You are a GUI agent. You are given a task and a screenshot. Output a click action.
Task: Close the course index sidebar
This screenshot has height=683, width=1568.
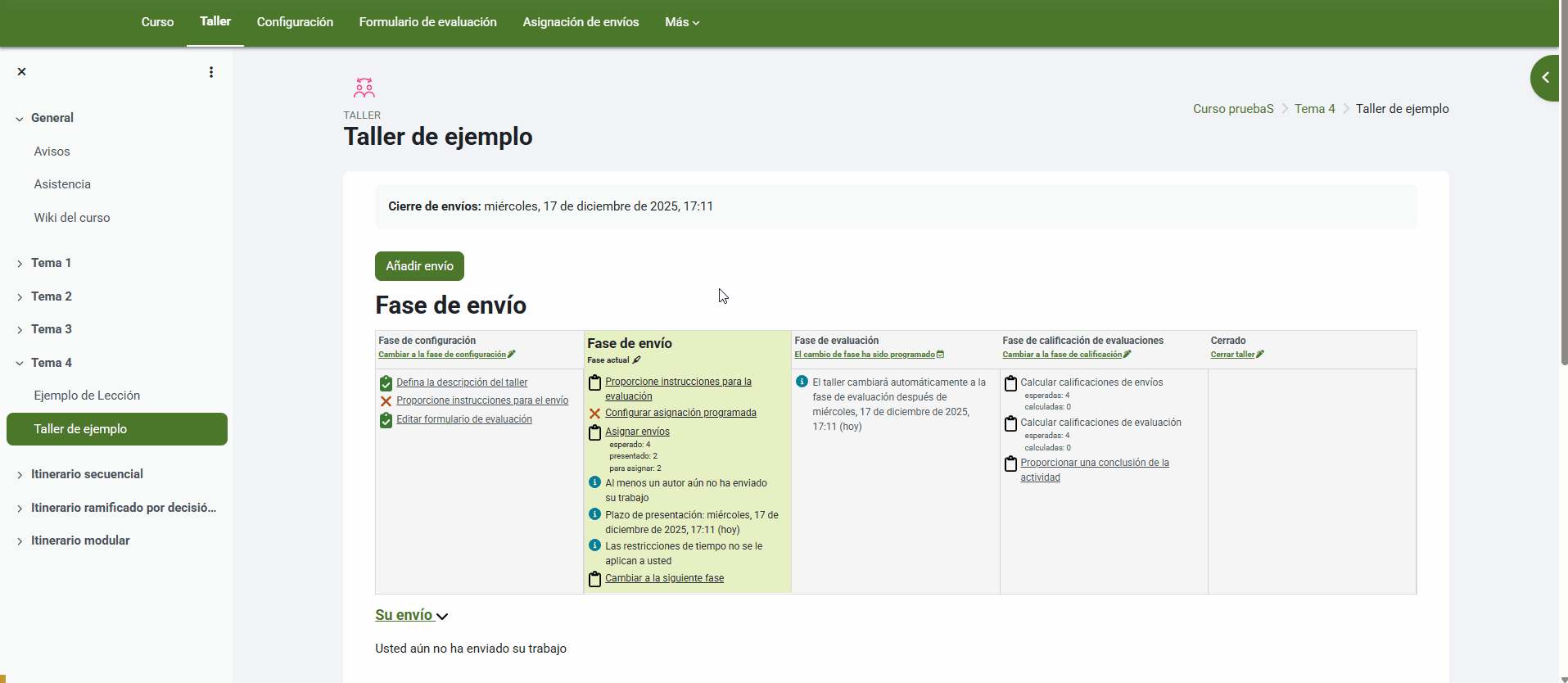(x=22, y=72)
